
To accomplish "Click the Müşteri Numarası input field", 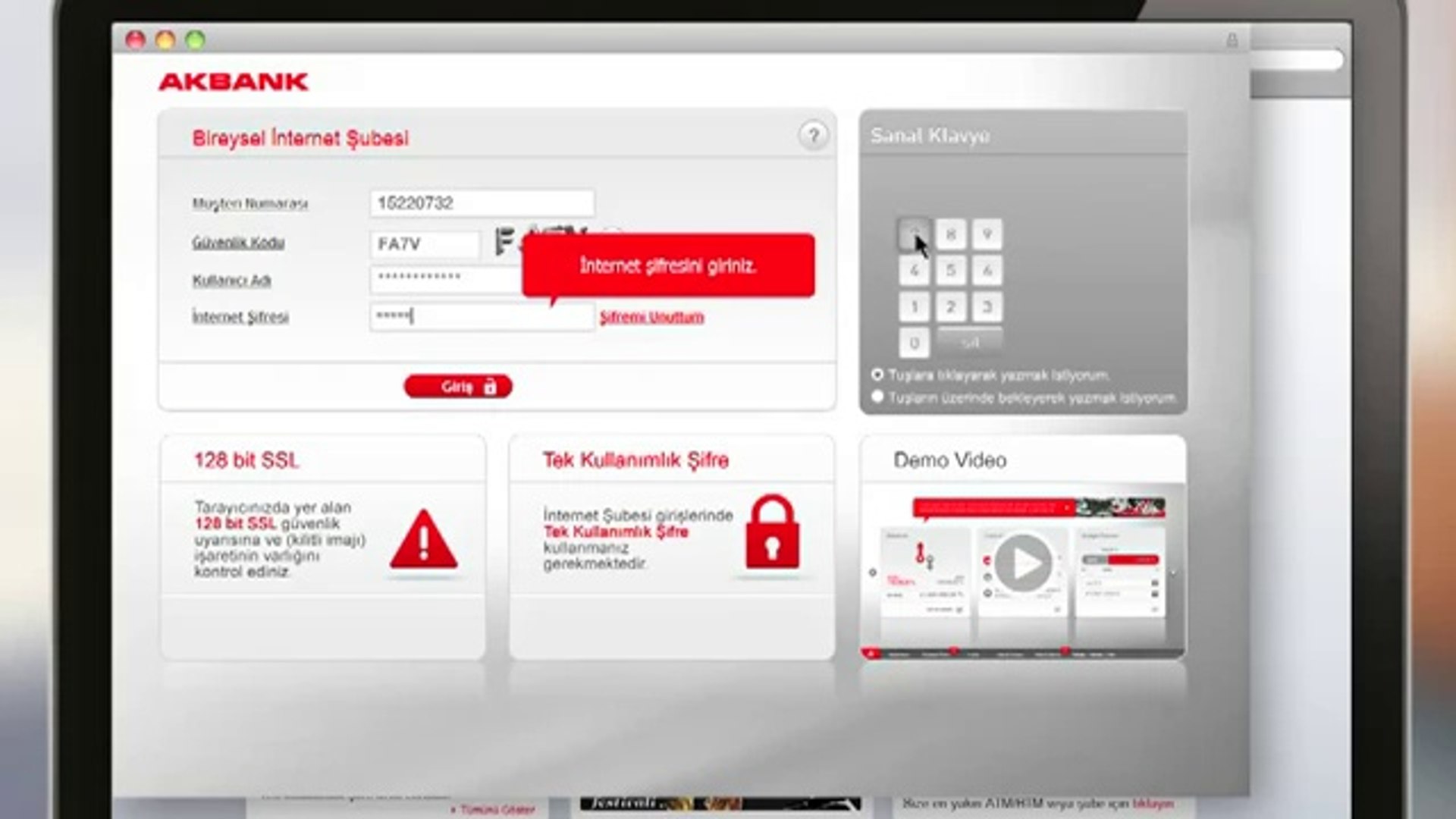I will click(482, 203).
